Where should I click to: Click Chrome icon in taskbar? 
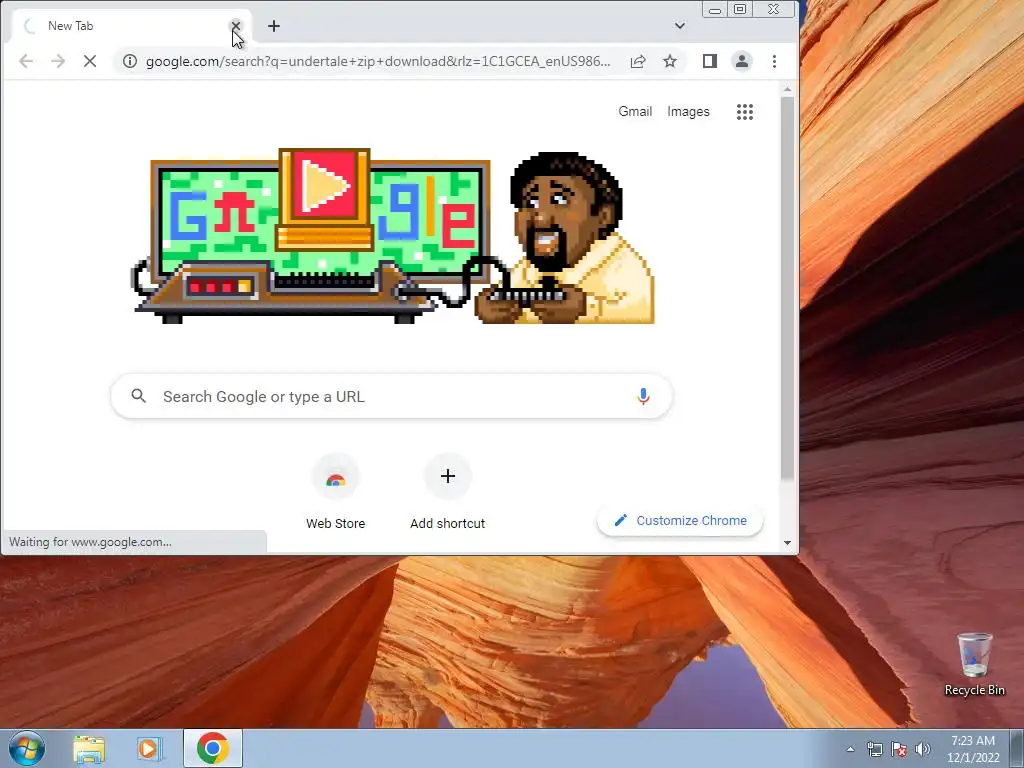click(x=212, y=748)
